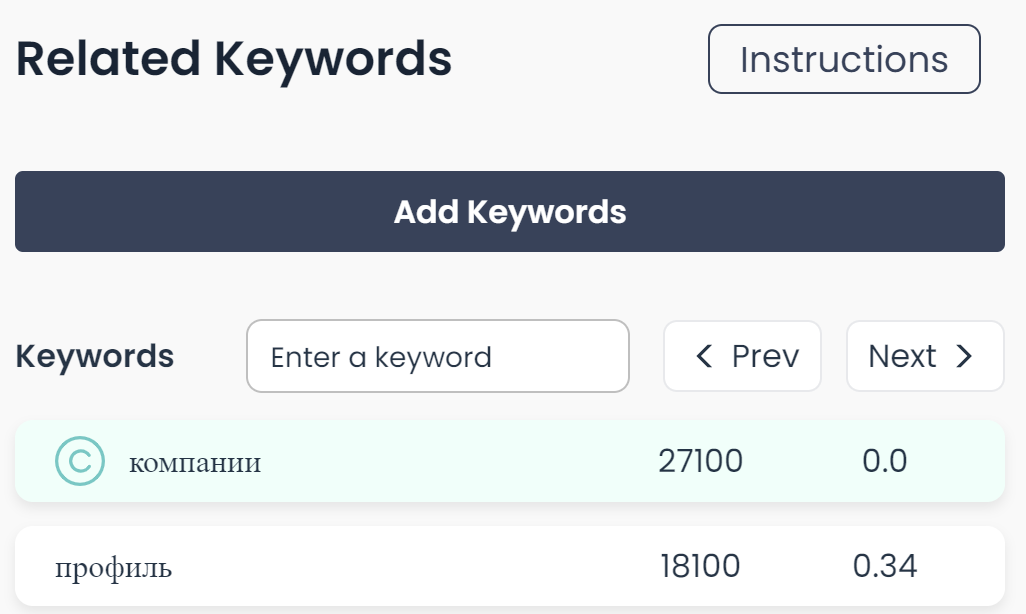Image resolution: width=1026 pixels, height=614 pixels.
Task: Click the left chevron in Prev
Action: [x=704, y=357]
